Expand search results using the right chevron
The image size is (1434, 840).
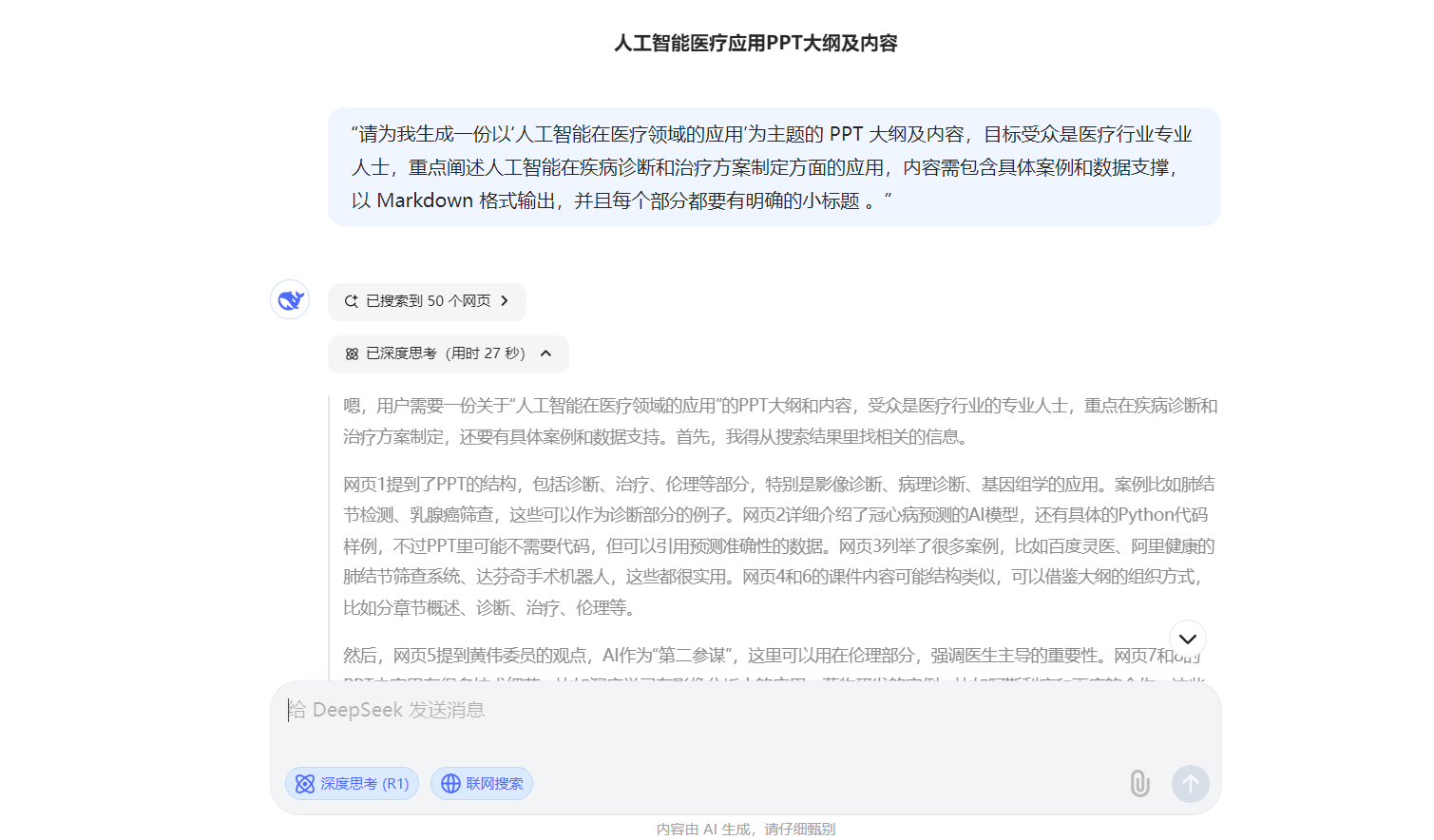tap(505, 301)
